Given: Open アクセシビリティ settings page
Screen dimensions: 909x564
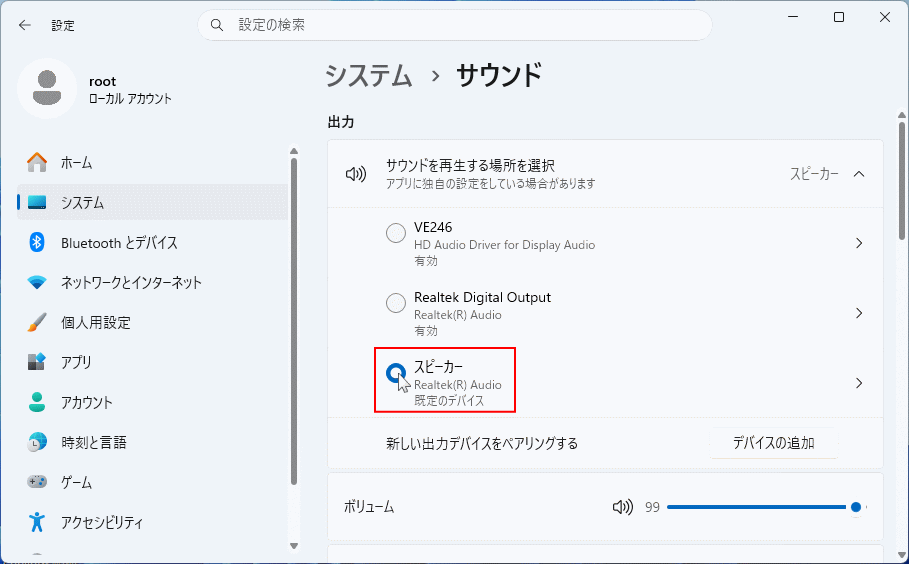Looking at the screenshot, I should pos(152,522).
